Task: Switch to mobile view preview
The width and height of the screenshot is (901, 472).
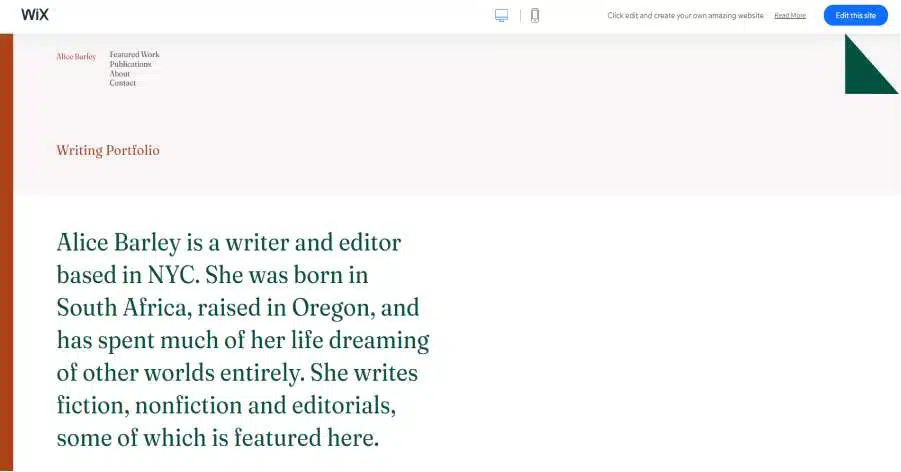Action: pyautogui.click(x=535, y=15)
